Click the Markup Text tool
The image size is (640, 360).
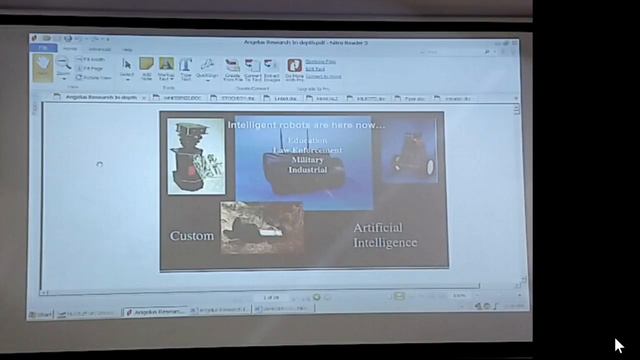[x=166, y=68]
